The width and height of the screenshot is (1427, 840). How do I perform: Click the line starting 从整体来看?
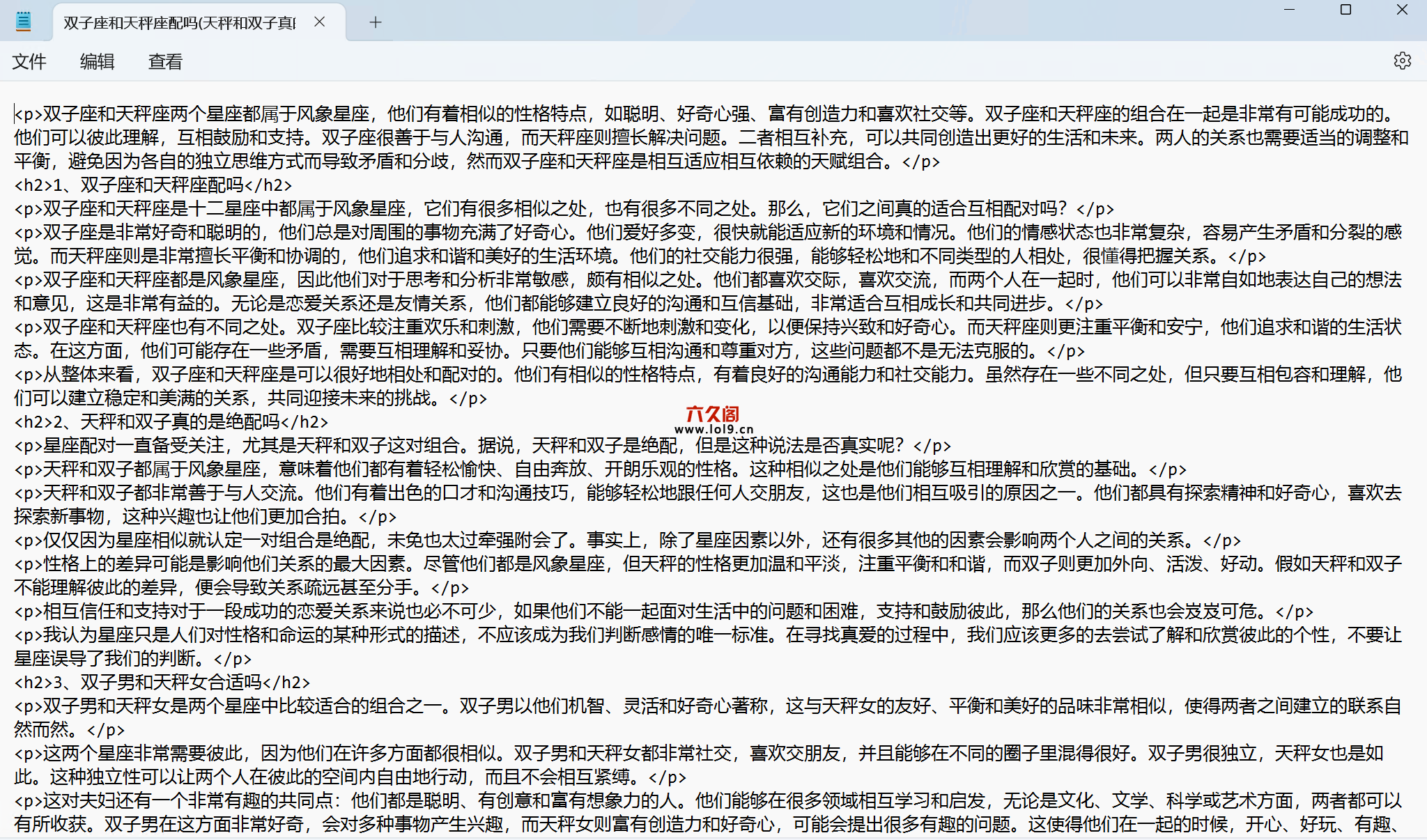tap(708, 387)
